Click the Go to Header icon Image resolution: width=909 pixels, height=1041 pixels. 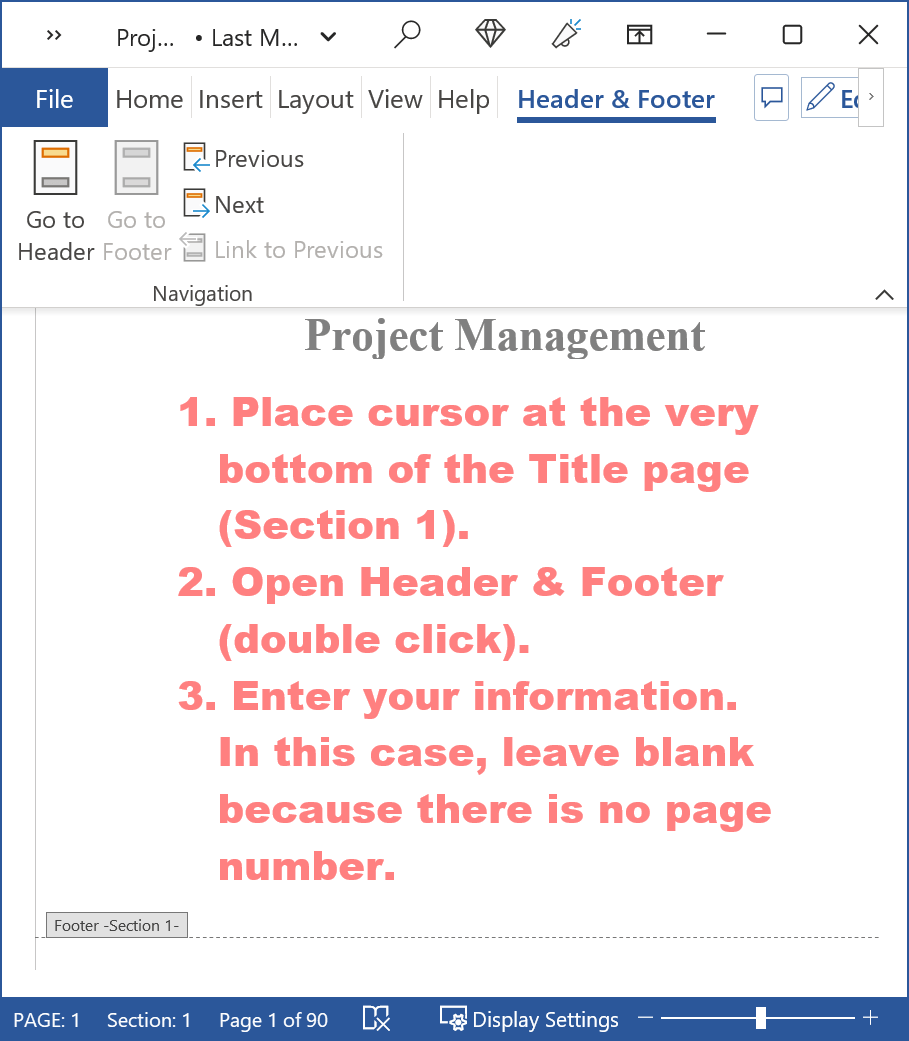point(56,200)
